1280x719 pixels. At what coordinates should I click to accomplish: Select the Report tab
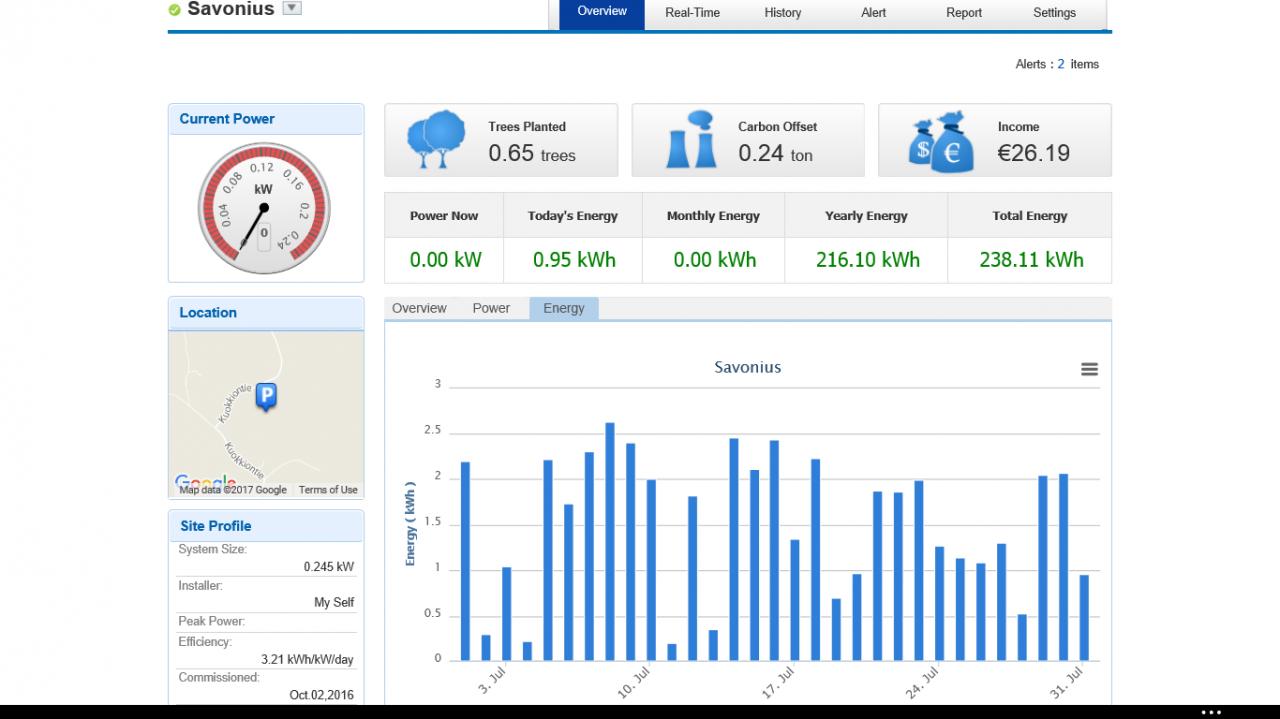(x=964, y=13)
